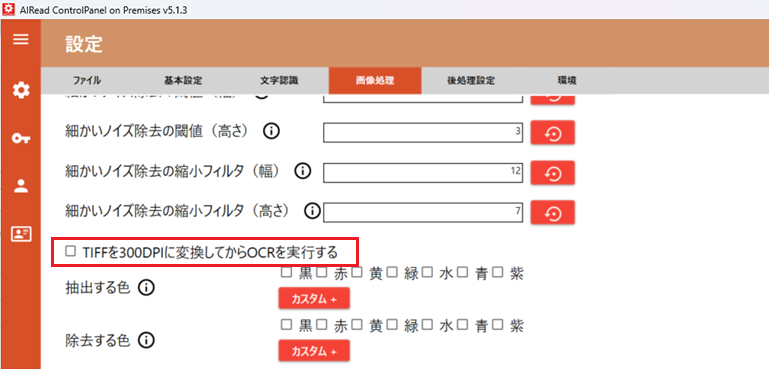The image size is (769, 369).
Task: Show info for noise removal threshold (height)
Action: click(271, 131)
